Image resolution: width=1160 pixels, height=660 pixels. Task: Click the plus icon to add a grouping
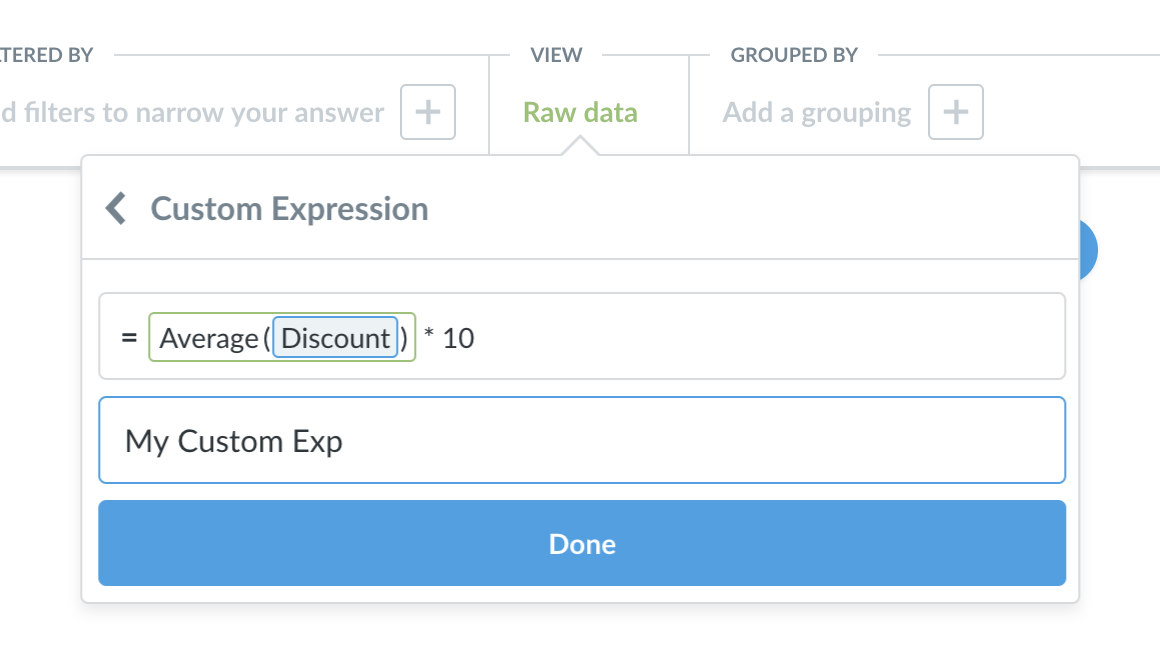click(x=956, y=112)
